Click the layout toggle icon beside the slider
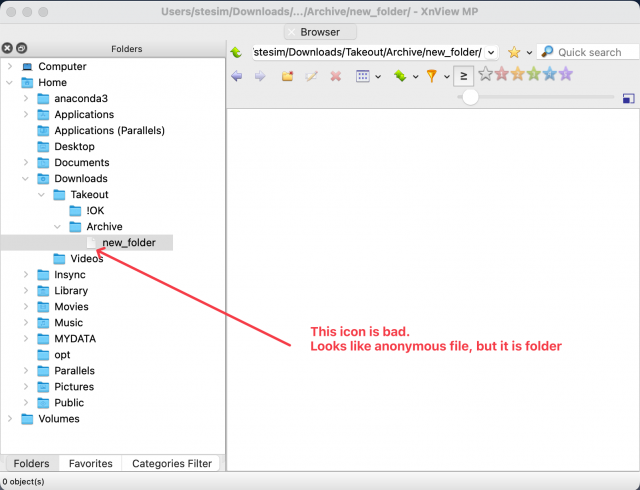 (629, 98)
